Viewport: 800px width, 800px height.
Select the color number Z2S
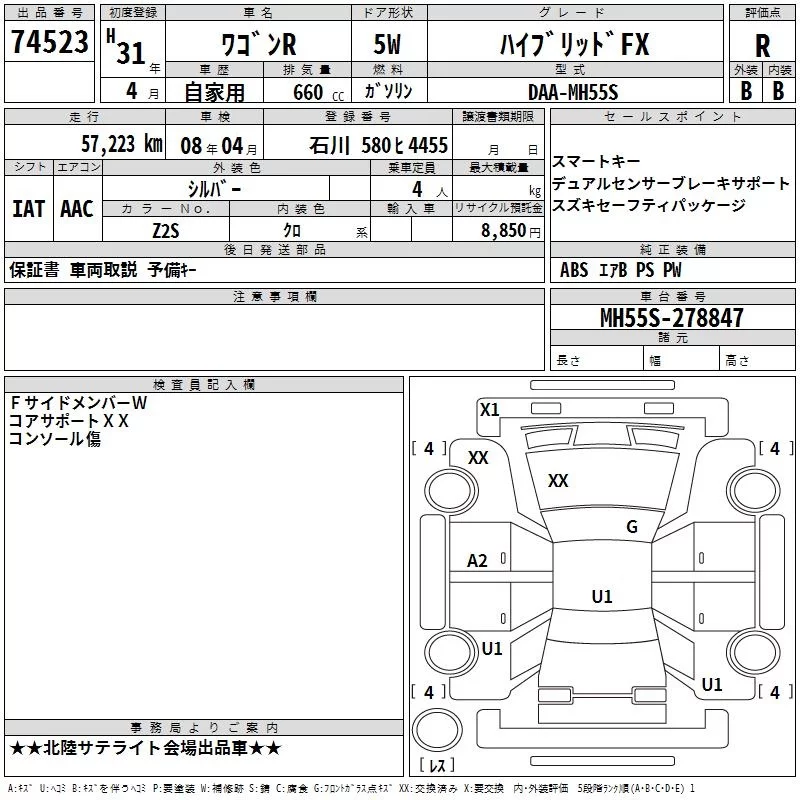pyautogui.click(x=166, y=231)
